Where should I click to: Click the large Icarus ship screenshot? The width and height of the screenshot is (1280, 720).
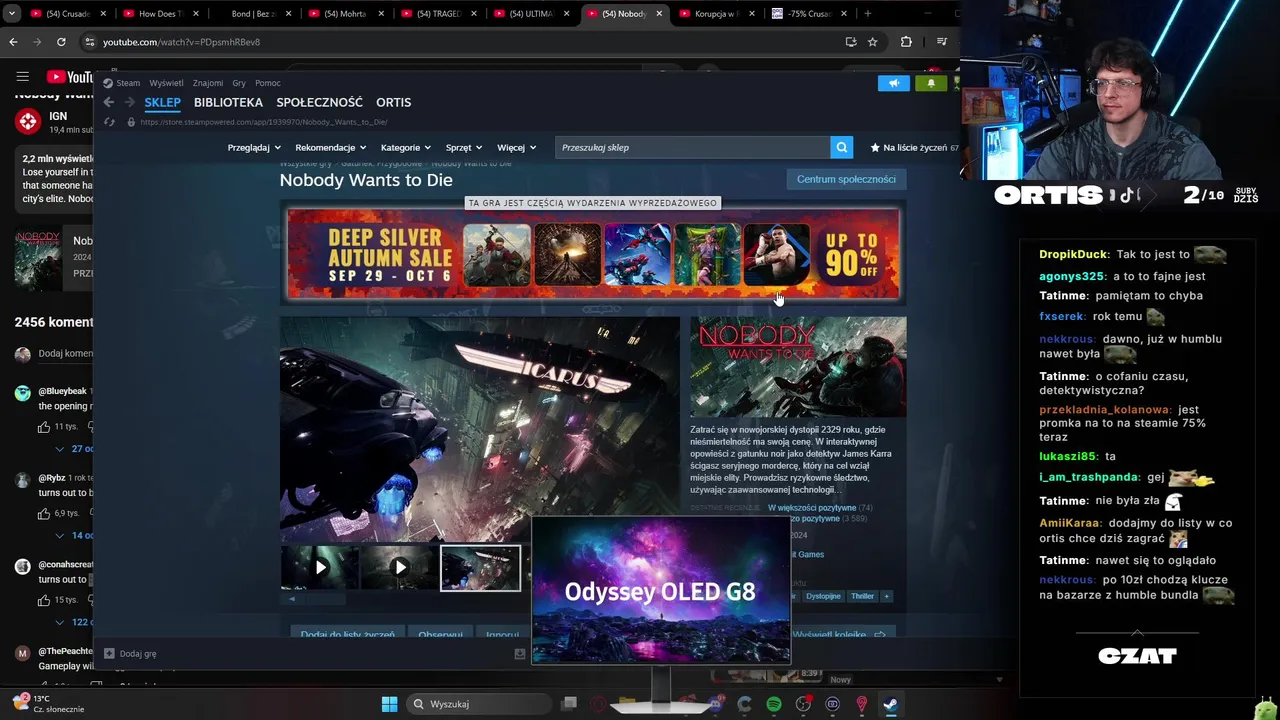[480, 429]
